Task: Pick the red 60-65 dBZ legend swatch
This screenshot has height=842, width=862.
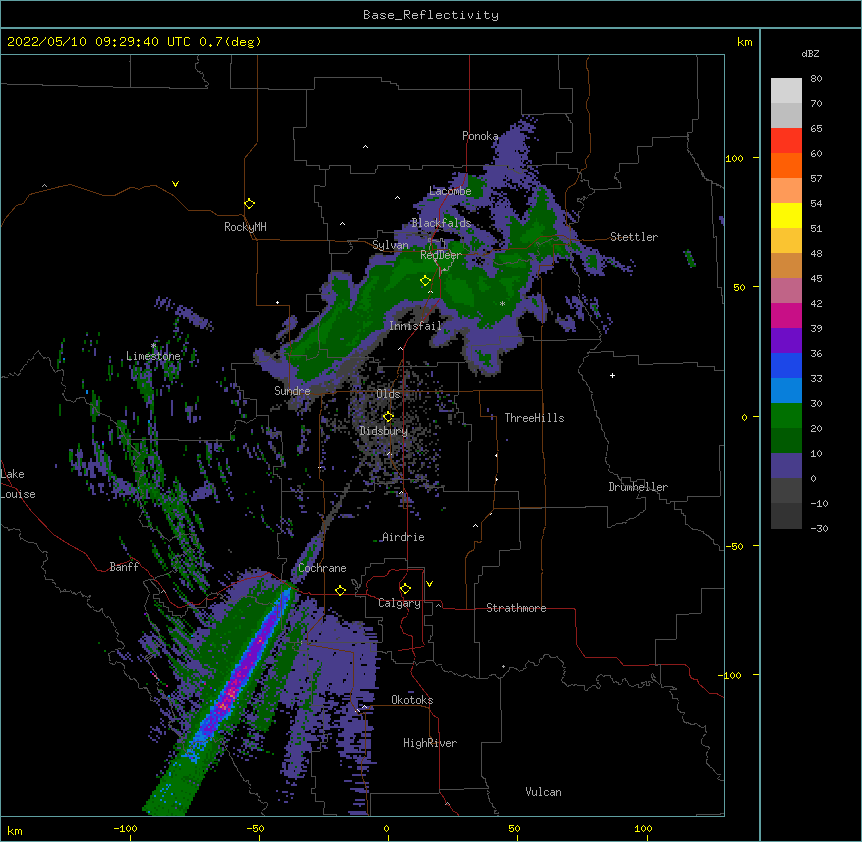Action: coord(786,140)
